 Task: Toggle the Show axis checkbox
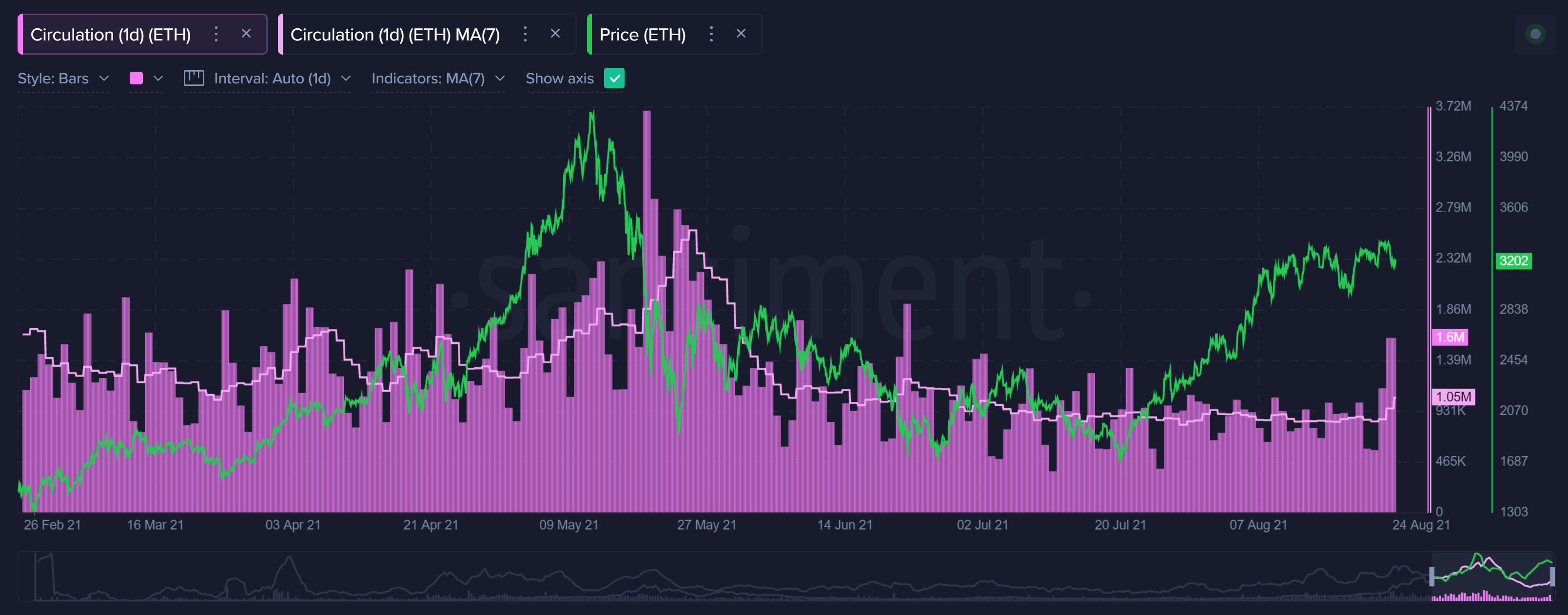coord(613,79)
